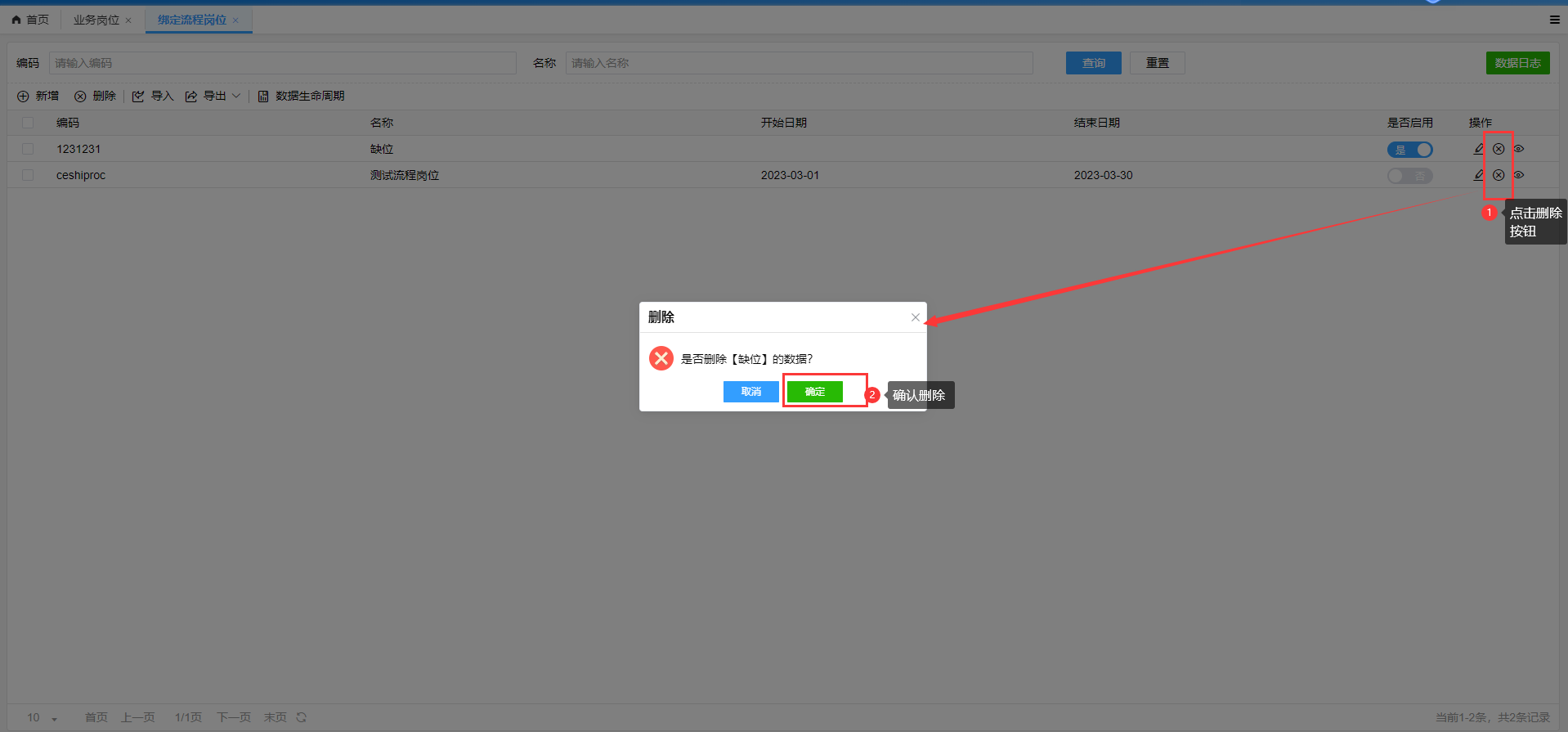Click the 导出 export icon

[191, 97]
